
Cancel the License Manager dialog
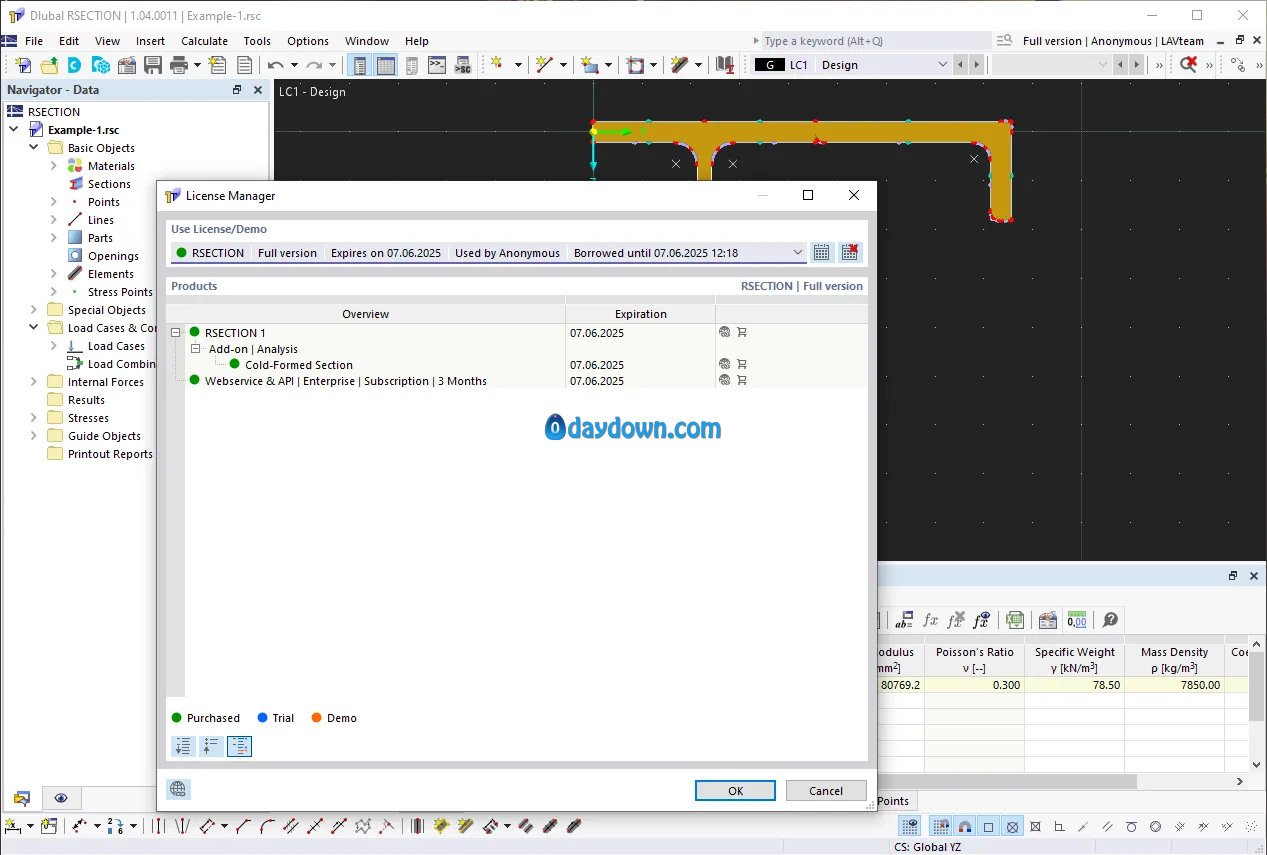click(x=826, y=790)
